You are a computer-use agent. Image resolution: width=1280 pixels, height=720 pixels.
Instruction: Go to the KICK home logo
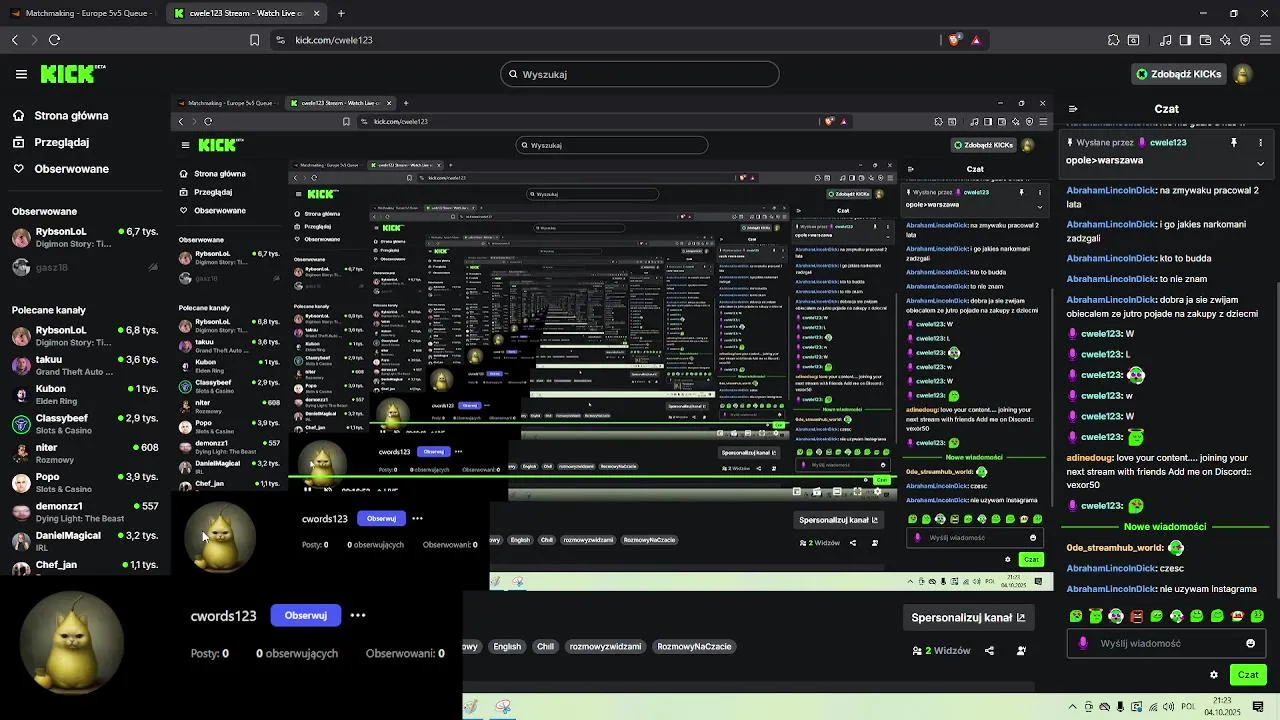[x=72, y=74]
